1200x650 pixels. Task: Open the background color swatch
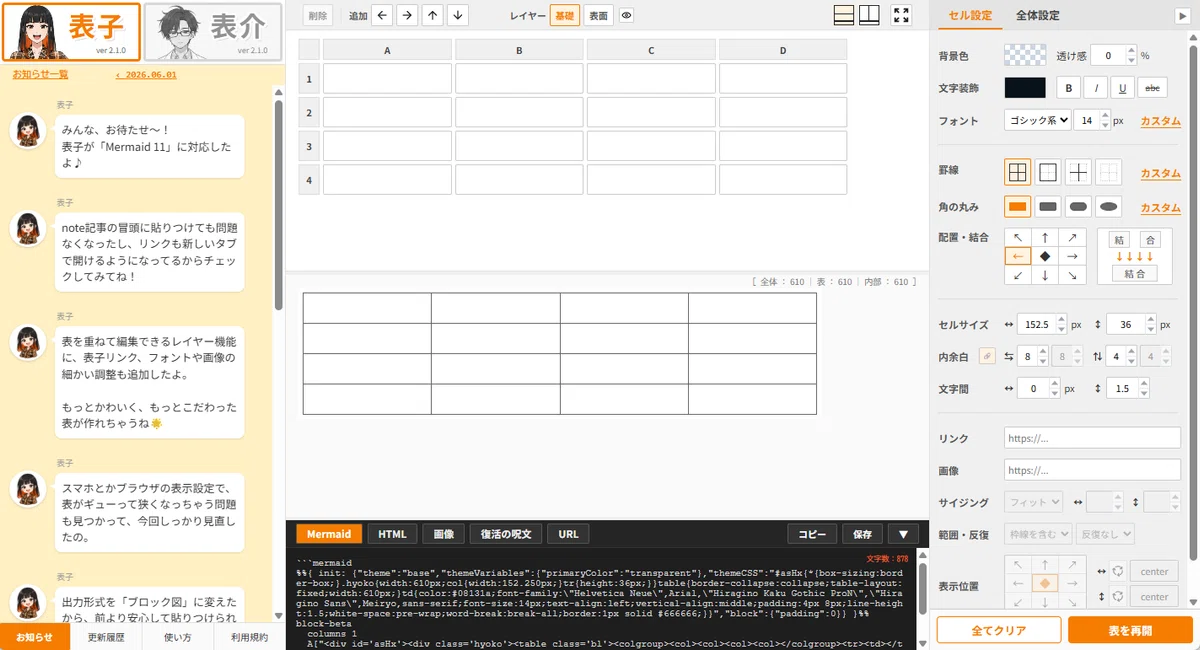[1025, 56]
